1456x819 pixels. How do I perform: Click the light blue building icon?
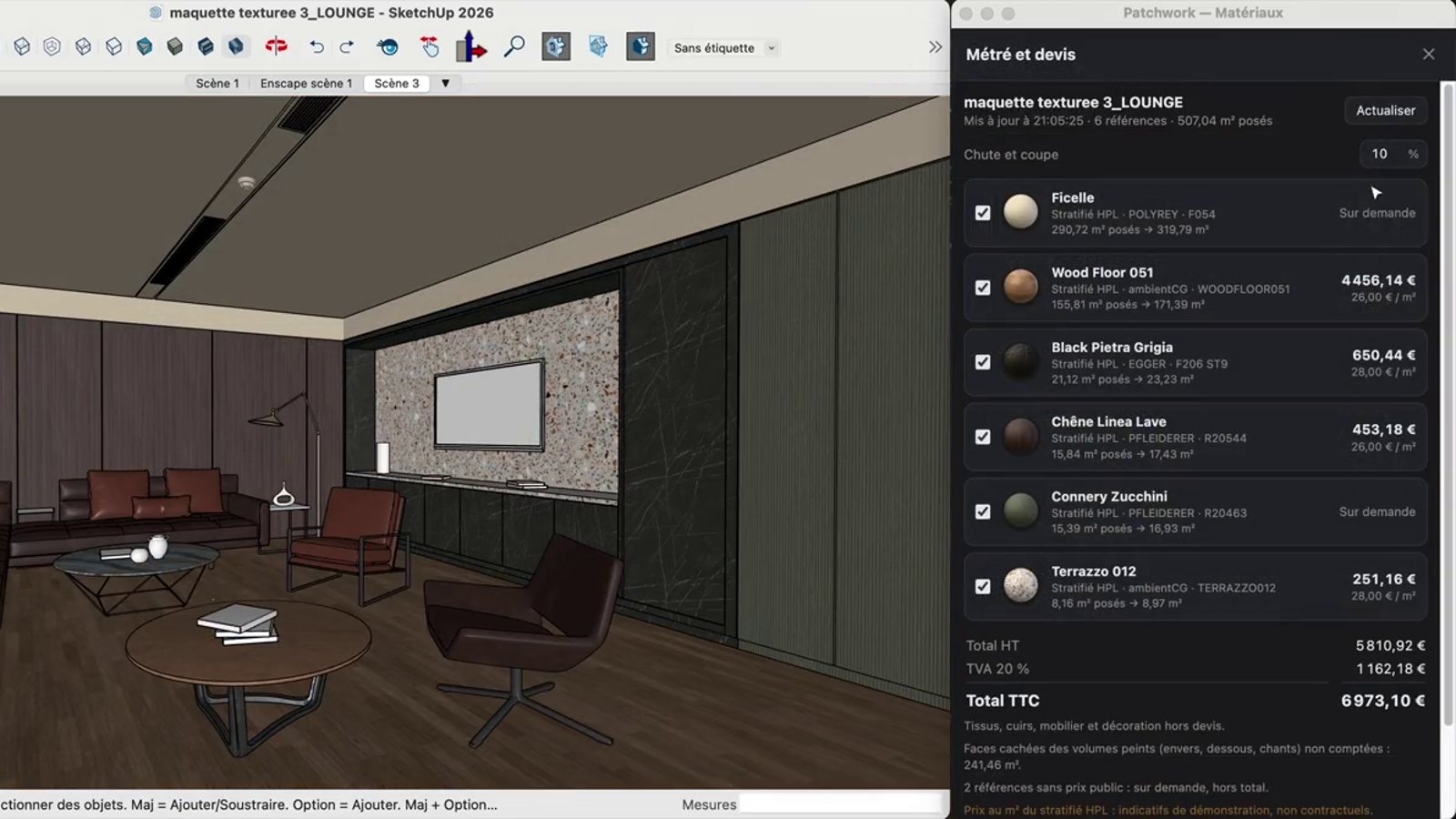click(598, 46)
